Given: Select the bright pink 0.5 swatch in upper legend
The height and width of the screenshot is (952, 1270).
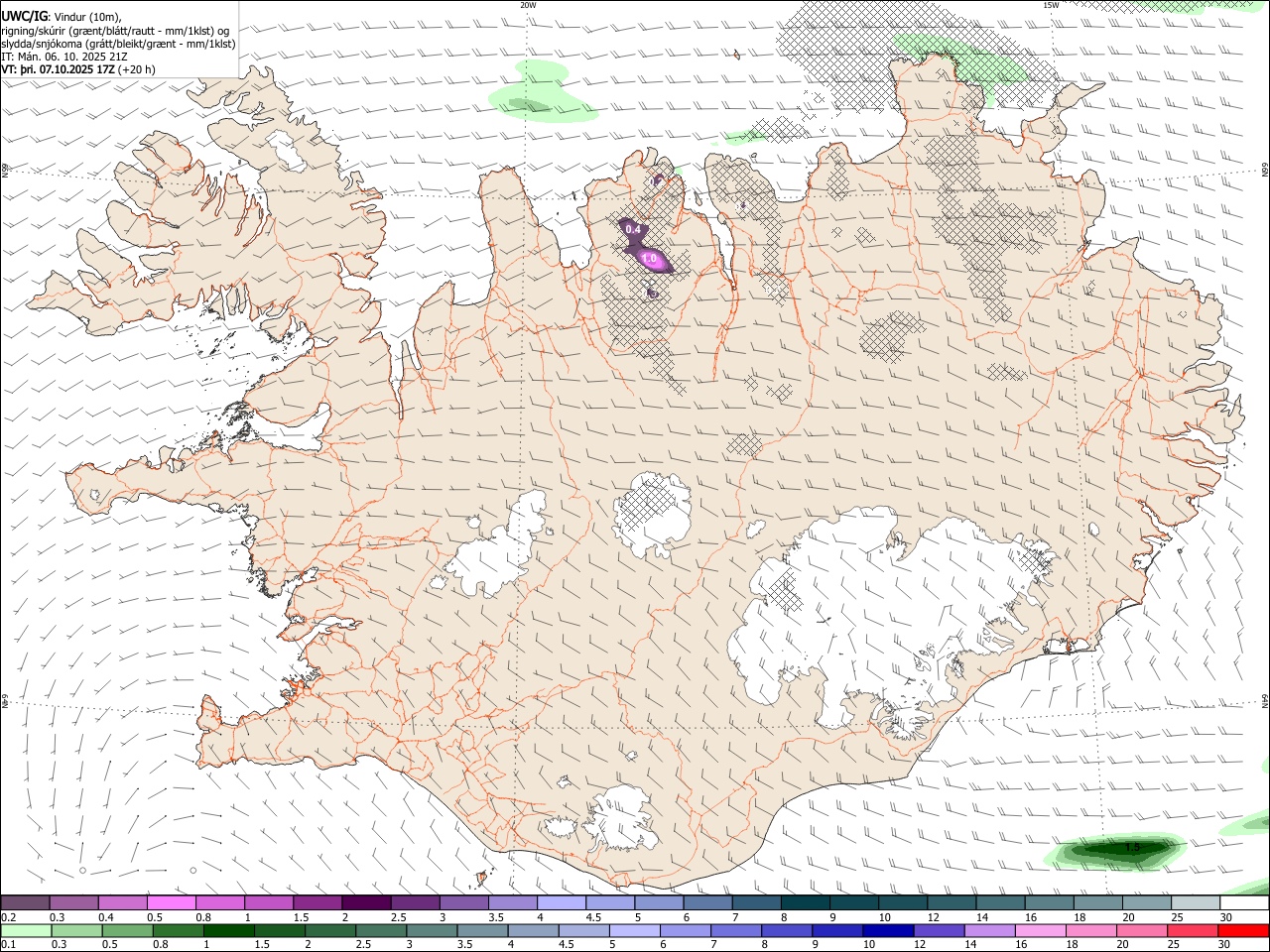Looking at the screenshot, I should 171,903.
